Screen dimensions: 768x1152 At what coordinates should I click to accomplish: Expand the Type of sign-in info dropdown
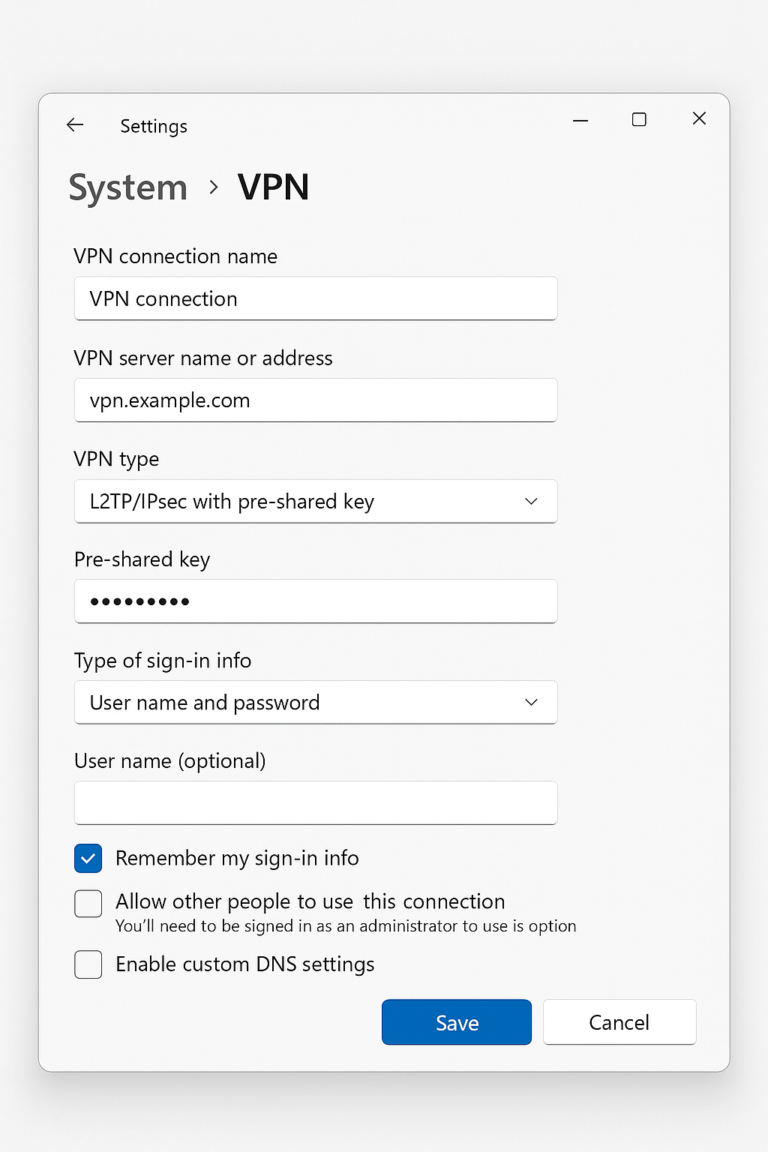(x=316, y=702)
